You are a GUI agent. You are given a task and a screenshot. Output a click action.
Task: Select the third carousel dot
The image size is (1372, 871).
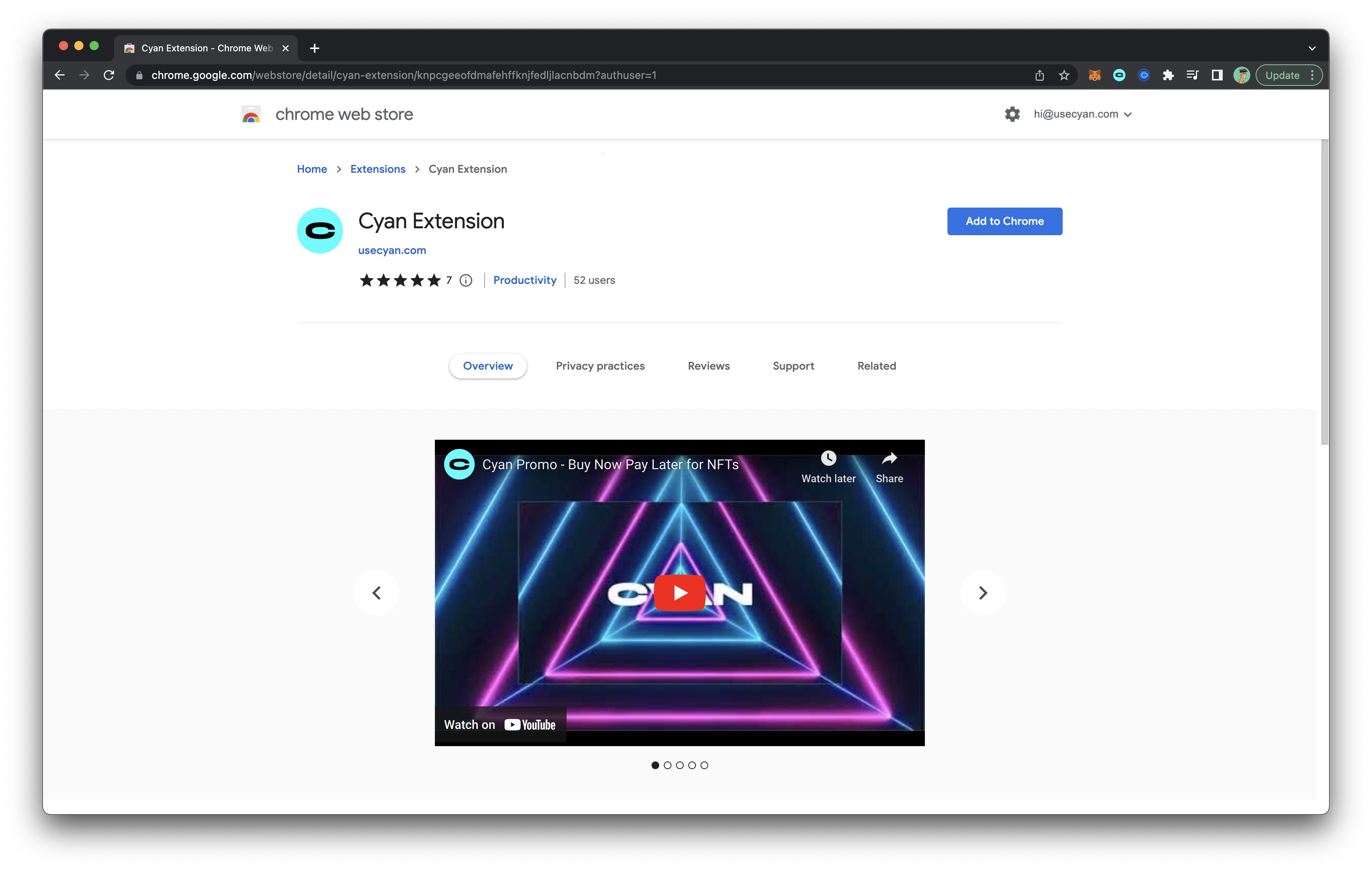(x=680, y=765)
